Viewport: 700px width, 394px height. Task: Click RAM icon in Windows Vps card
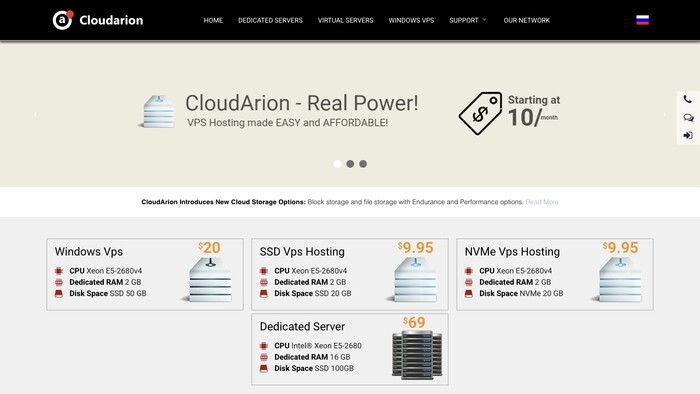tap(59, 282)
